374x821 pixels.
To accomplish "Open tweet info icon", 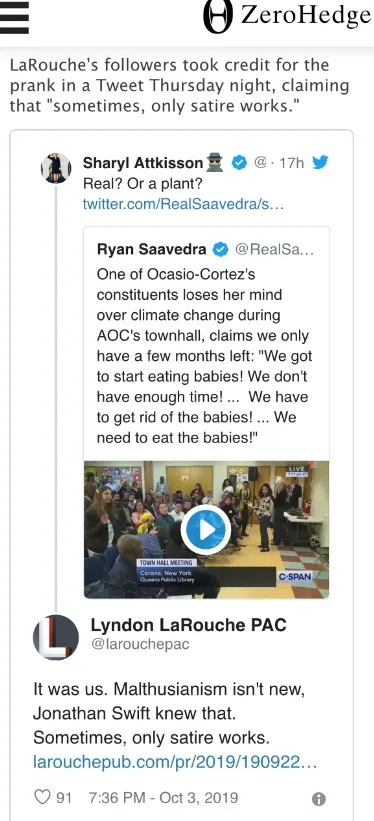I will [318, 799].
